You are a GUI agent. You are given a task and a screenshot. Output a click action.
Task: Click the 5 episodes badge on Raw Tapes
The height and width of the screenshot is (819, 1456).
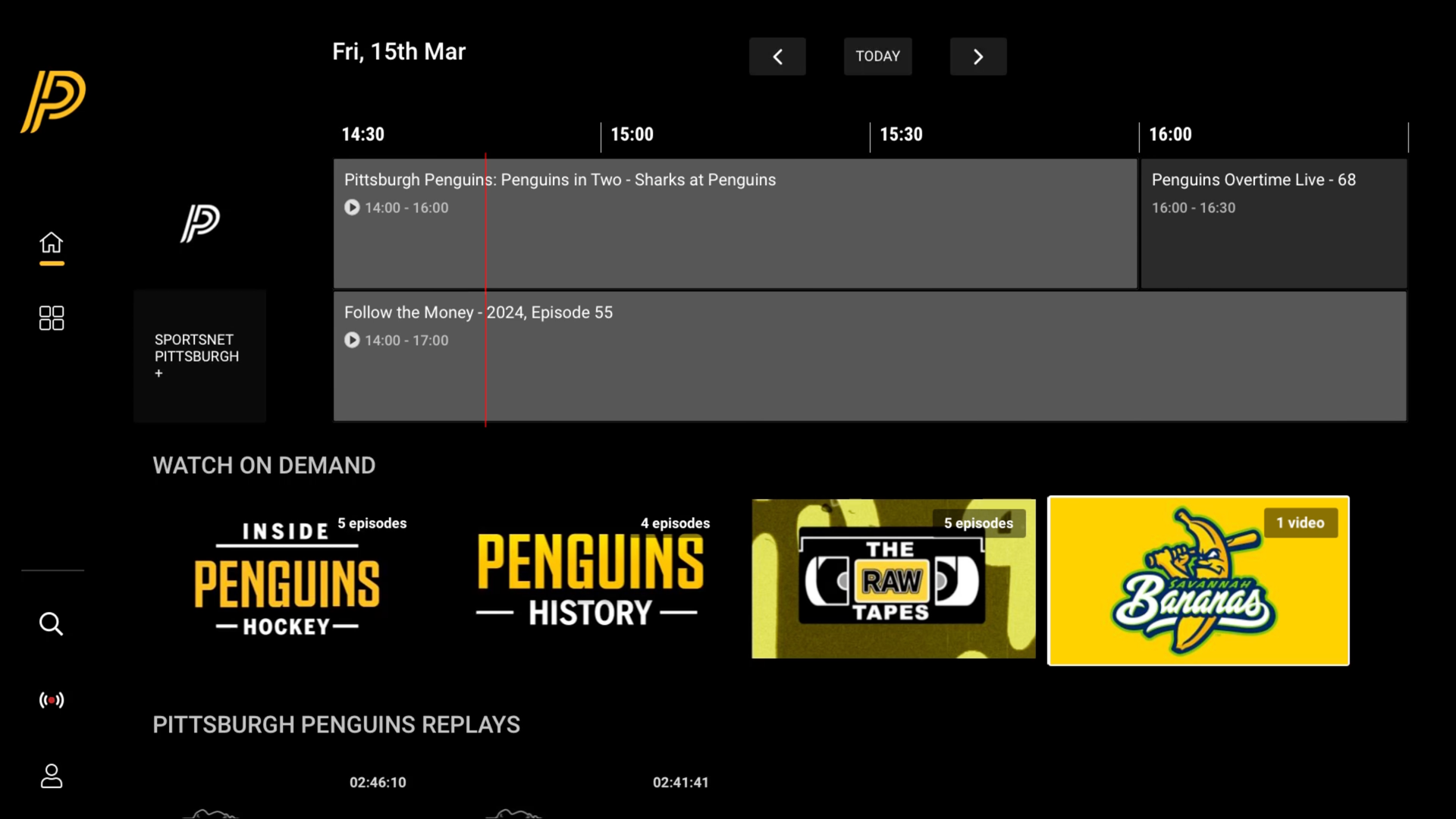click(x=978, y=522)
